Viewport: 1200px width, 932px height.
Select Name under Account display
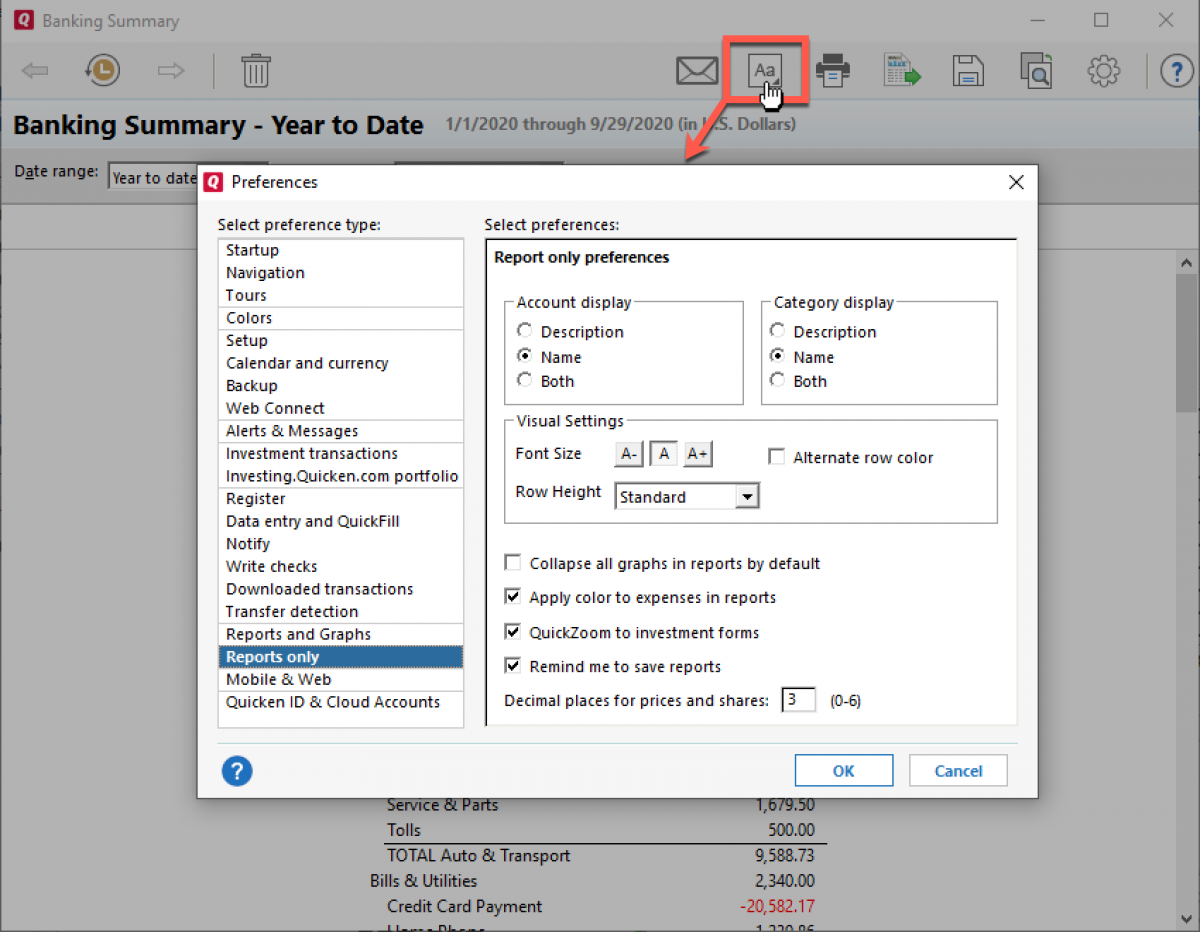click(548, 357)
